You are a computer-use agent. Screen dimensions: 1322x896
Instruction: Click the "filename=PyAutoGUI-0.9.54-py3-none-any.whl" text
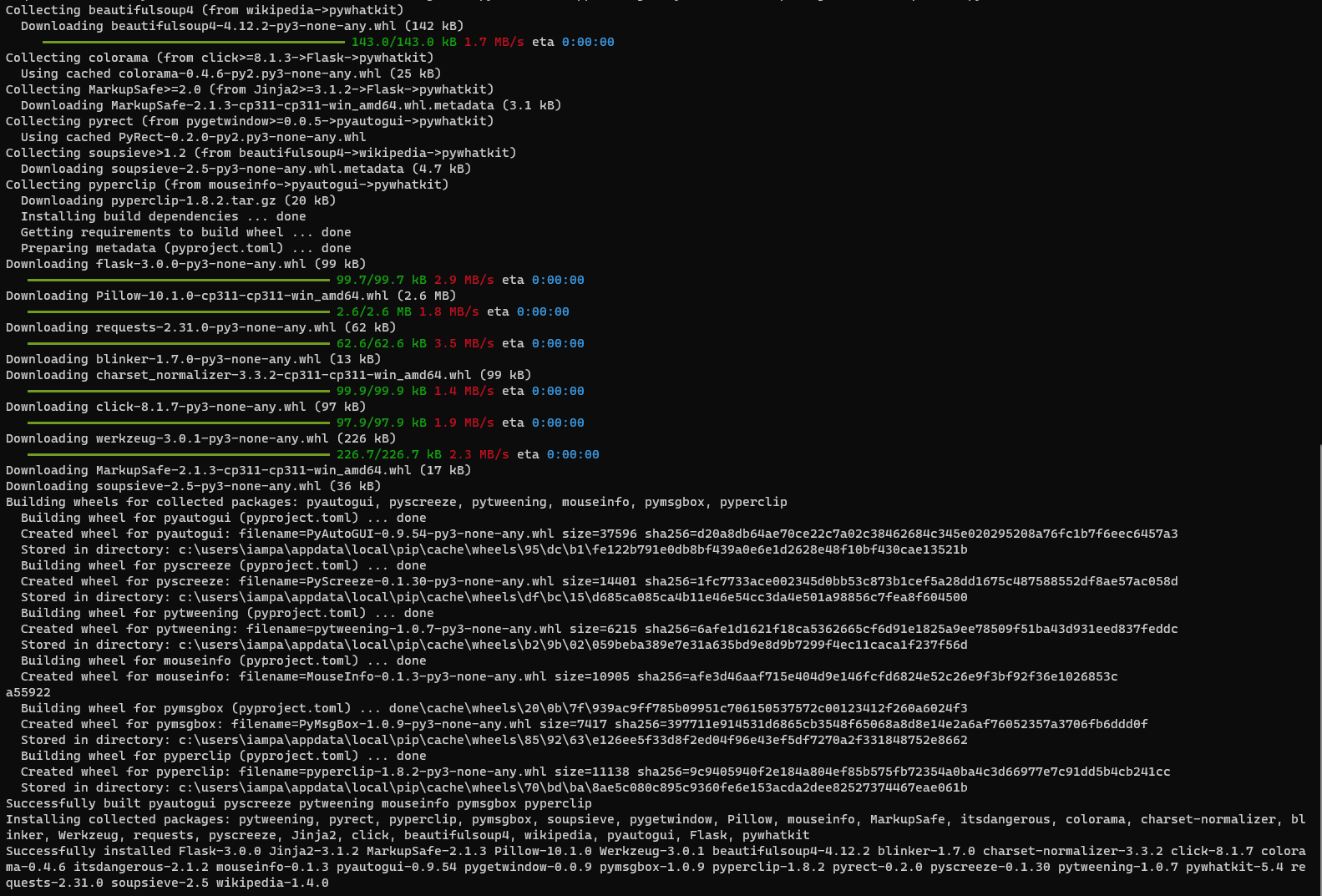click(x=397, y=534)
